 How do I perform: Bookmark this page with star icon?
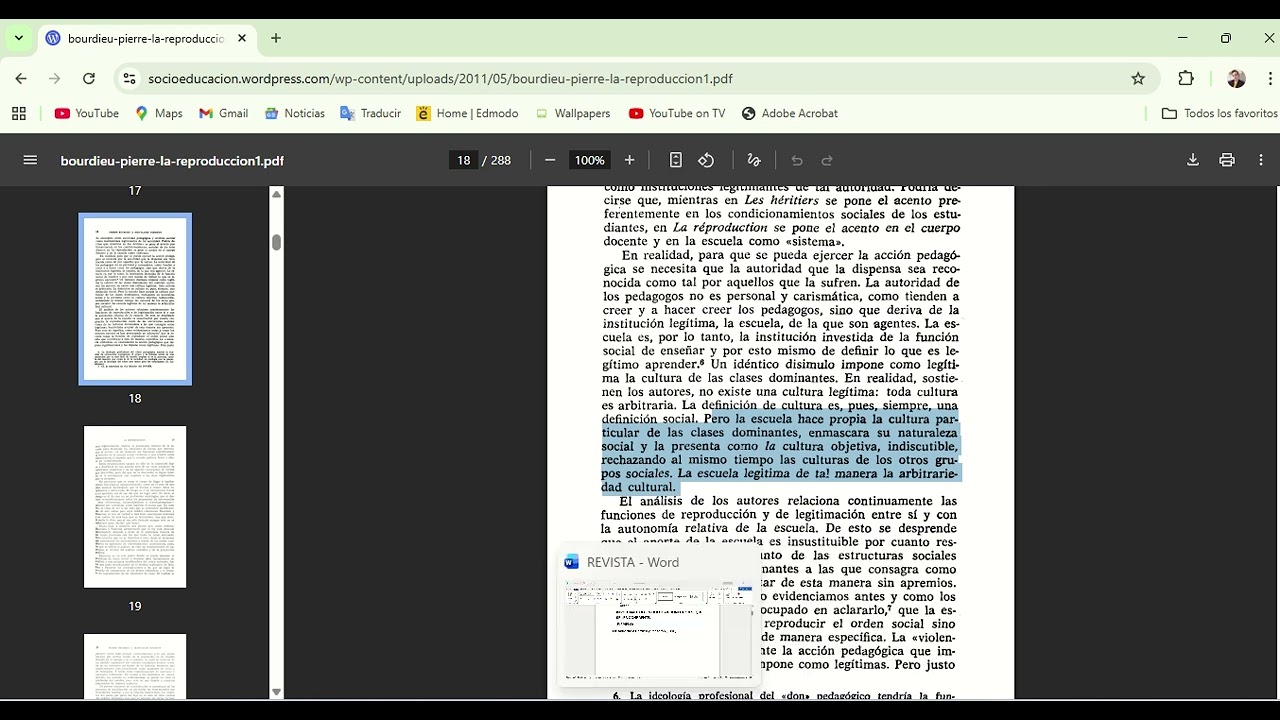tap(1138, 78)
